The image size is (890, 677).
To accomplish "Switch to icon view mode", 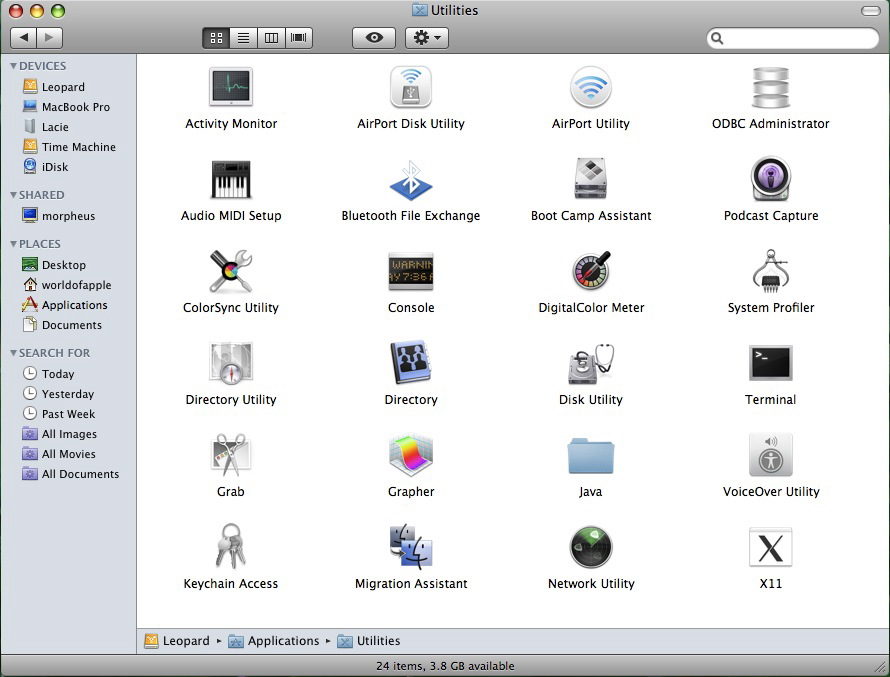I will pyautogui.click(x=216, y=38).
